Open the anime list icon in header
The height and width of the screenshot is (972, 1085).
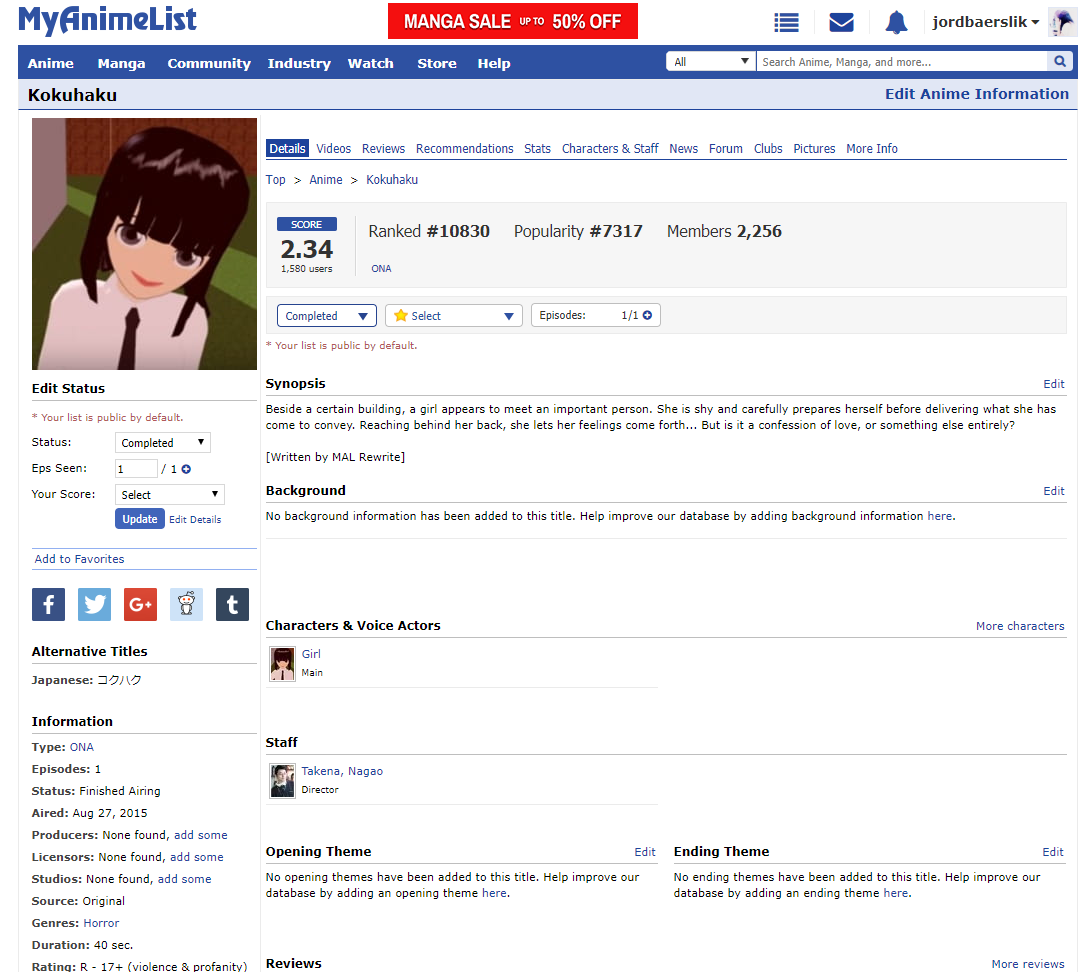[787, 22]
